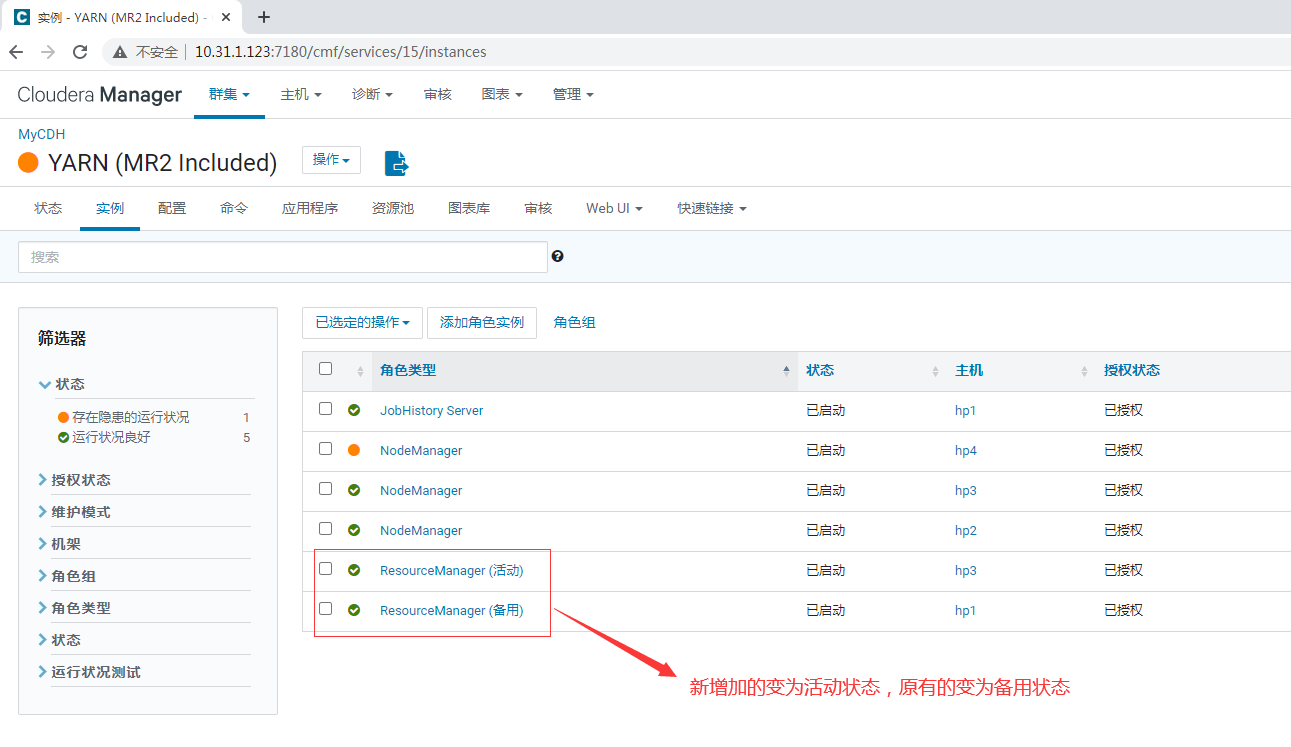Click the browser back arrow
Viewport: 1291px width, 747px height.
pyautogui.click(x=16, y=52)
